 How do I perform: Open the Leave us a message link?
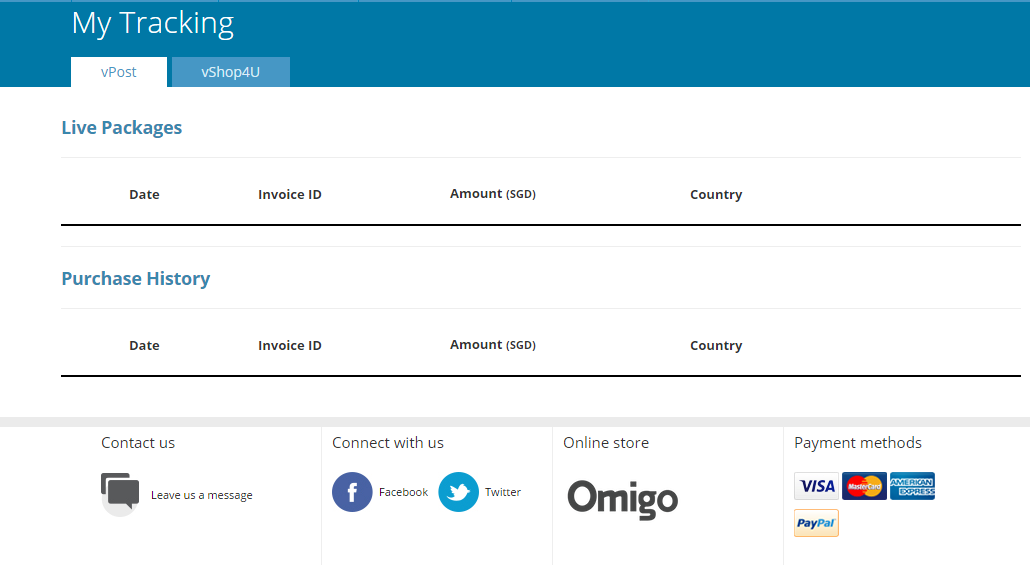(x=201, y=495)
